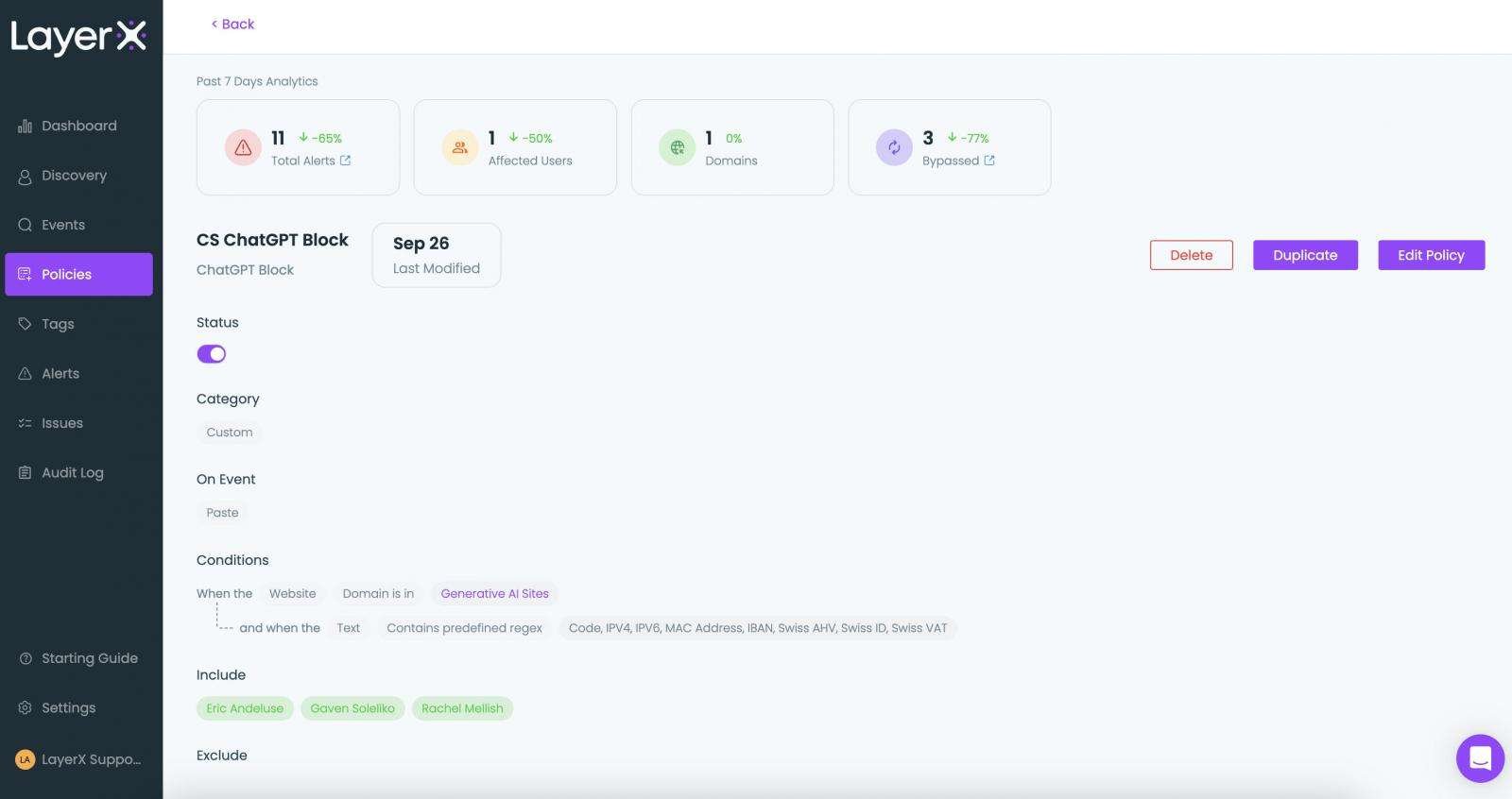Viewport: 1512px width, 799px height.
Task: Click the Domain is in chip
Action: tap(378, 594)
